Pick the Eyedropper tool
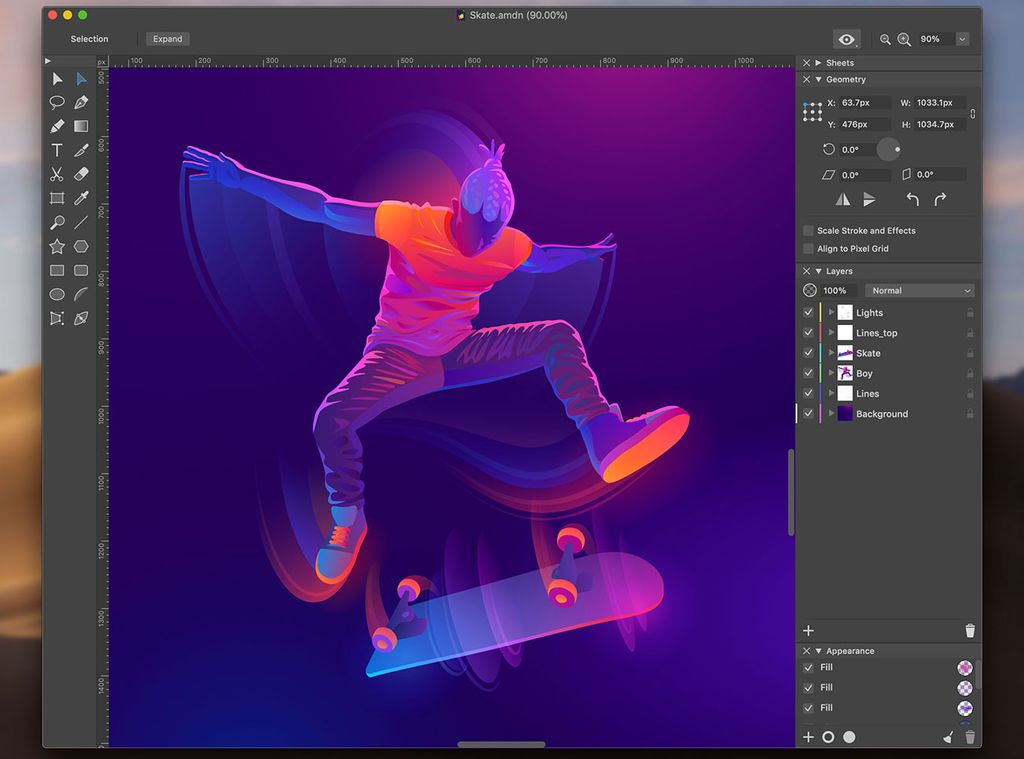 (x=82, y=198)
